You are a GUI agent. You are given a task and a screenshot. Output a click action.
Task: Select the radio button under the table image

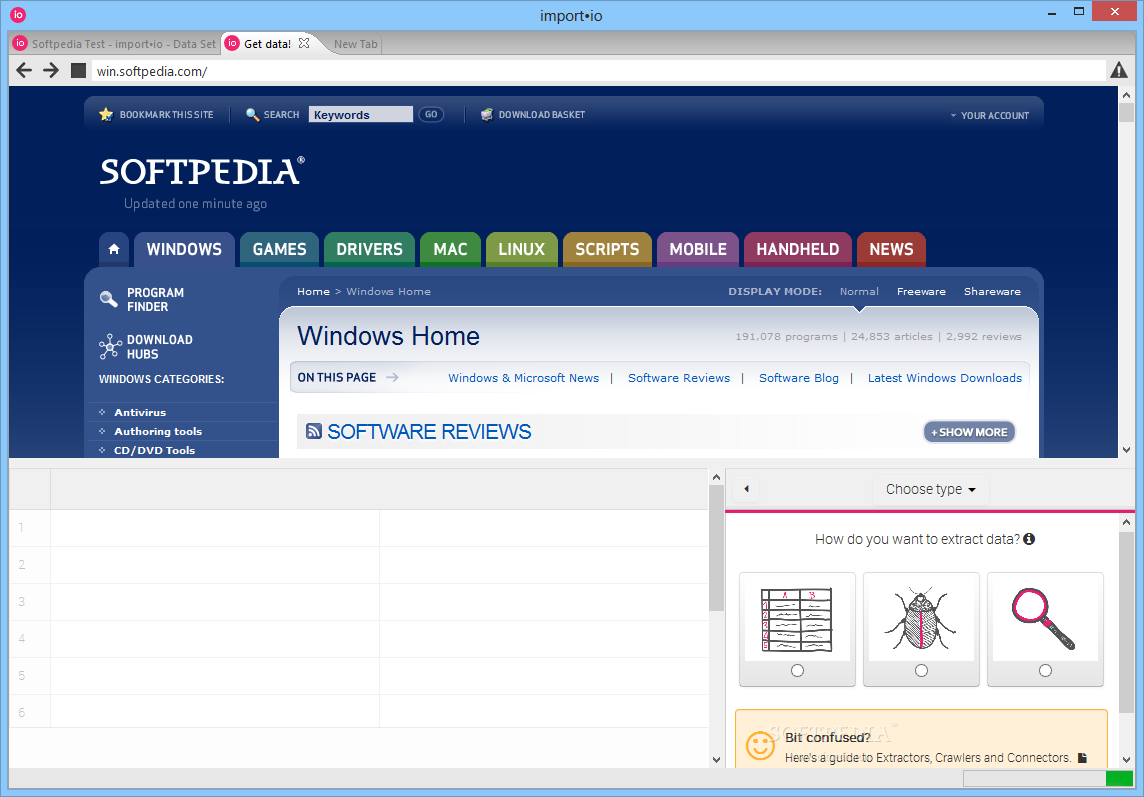click(797, 671)
